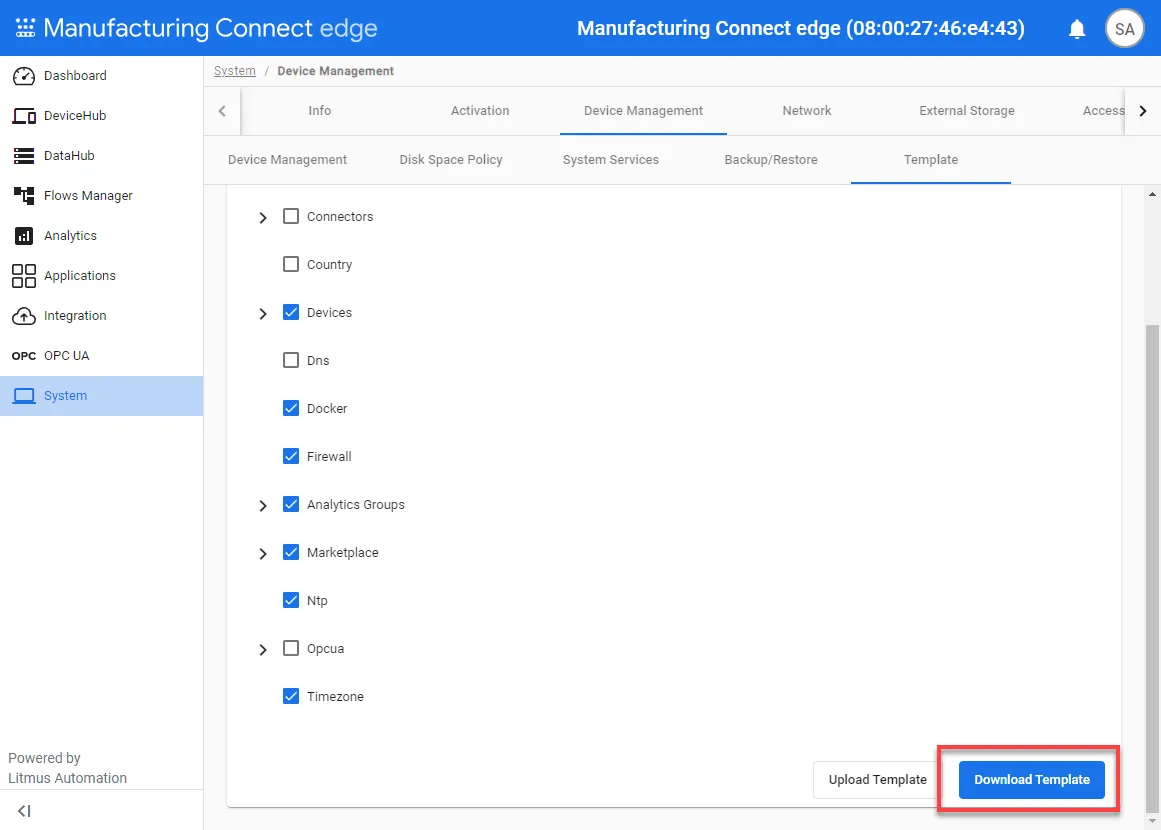Uncheck the Firewall checkbox
Image resolution: width=1161 pixels, height=830 pixels.
291,456
